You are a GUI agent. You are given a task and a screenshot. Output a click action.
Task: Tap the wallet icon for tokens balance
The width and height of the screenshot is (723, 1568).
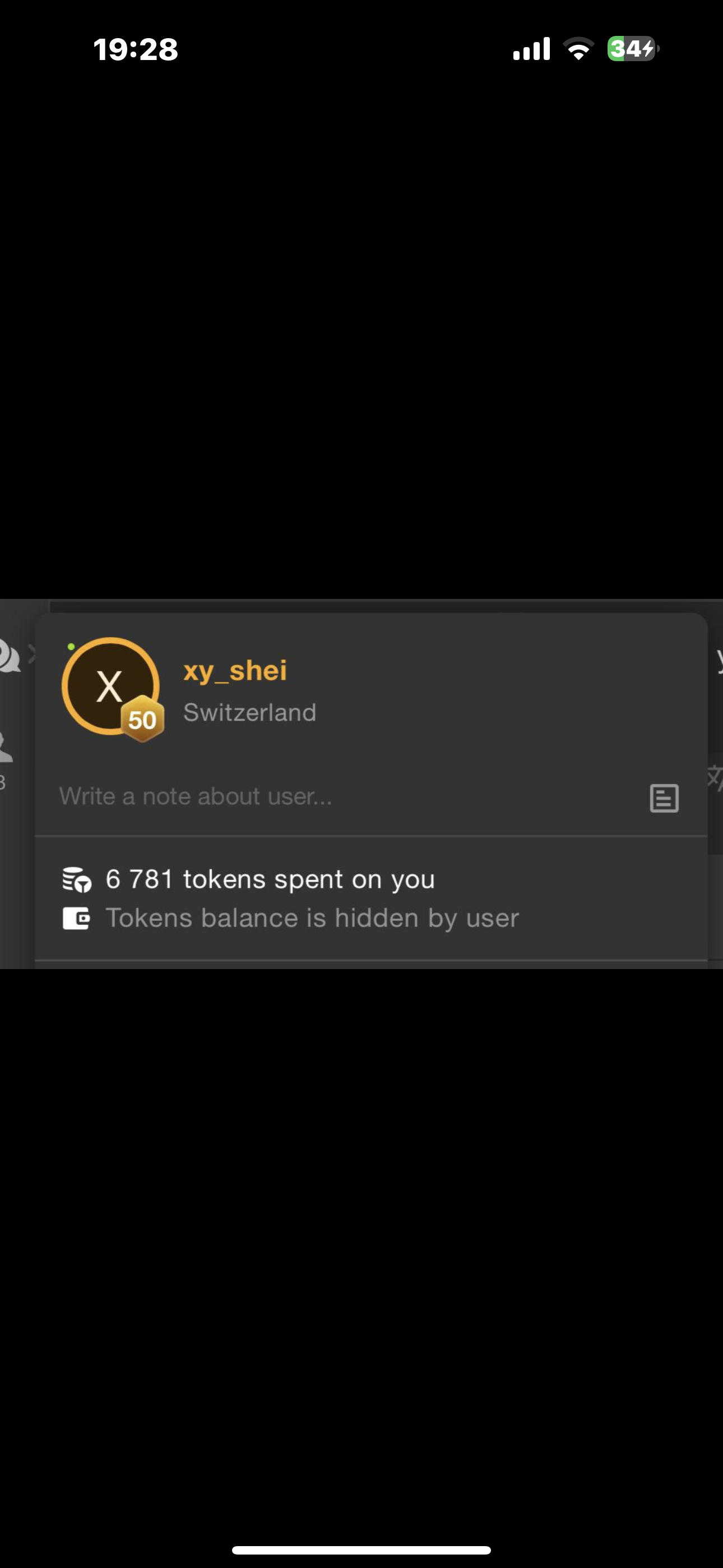point(76,919)
